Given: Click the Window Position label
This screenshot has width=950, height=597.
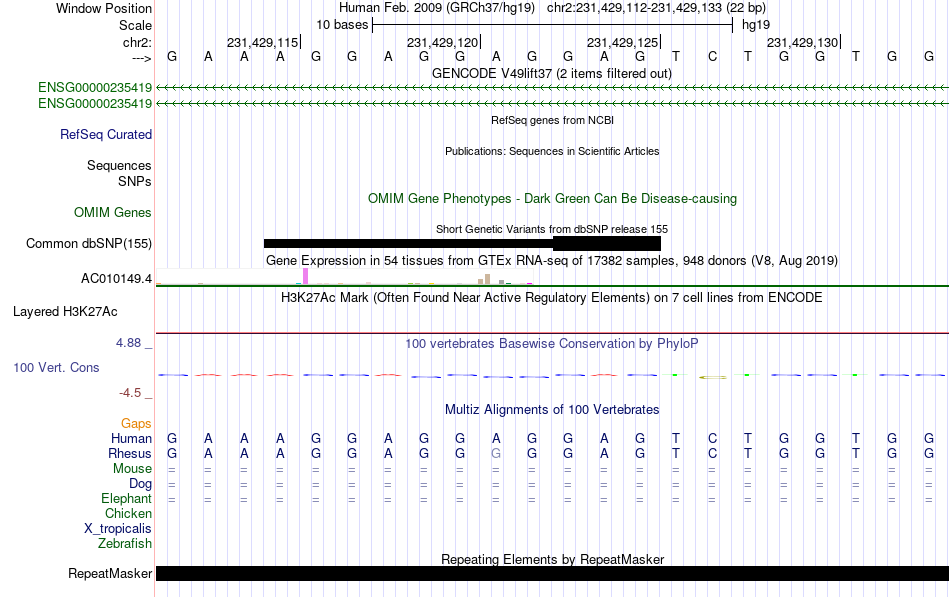Looking at the screenshot, I should tap(104, 8).
